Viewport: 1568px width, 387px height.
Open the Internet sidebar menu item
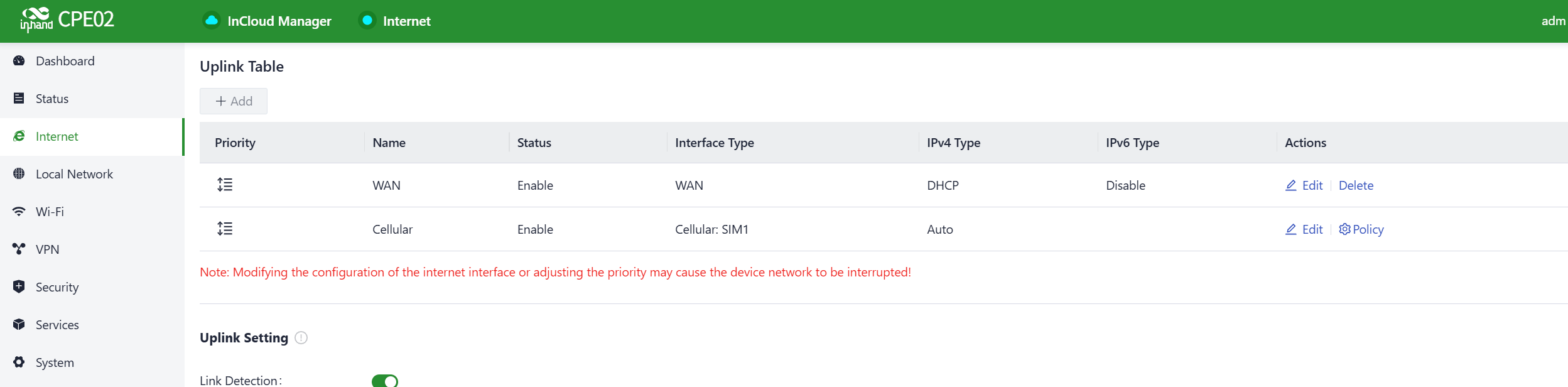[57, 136]
